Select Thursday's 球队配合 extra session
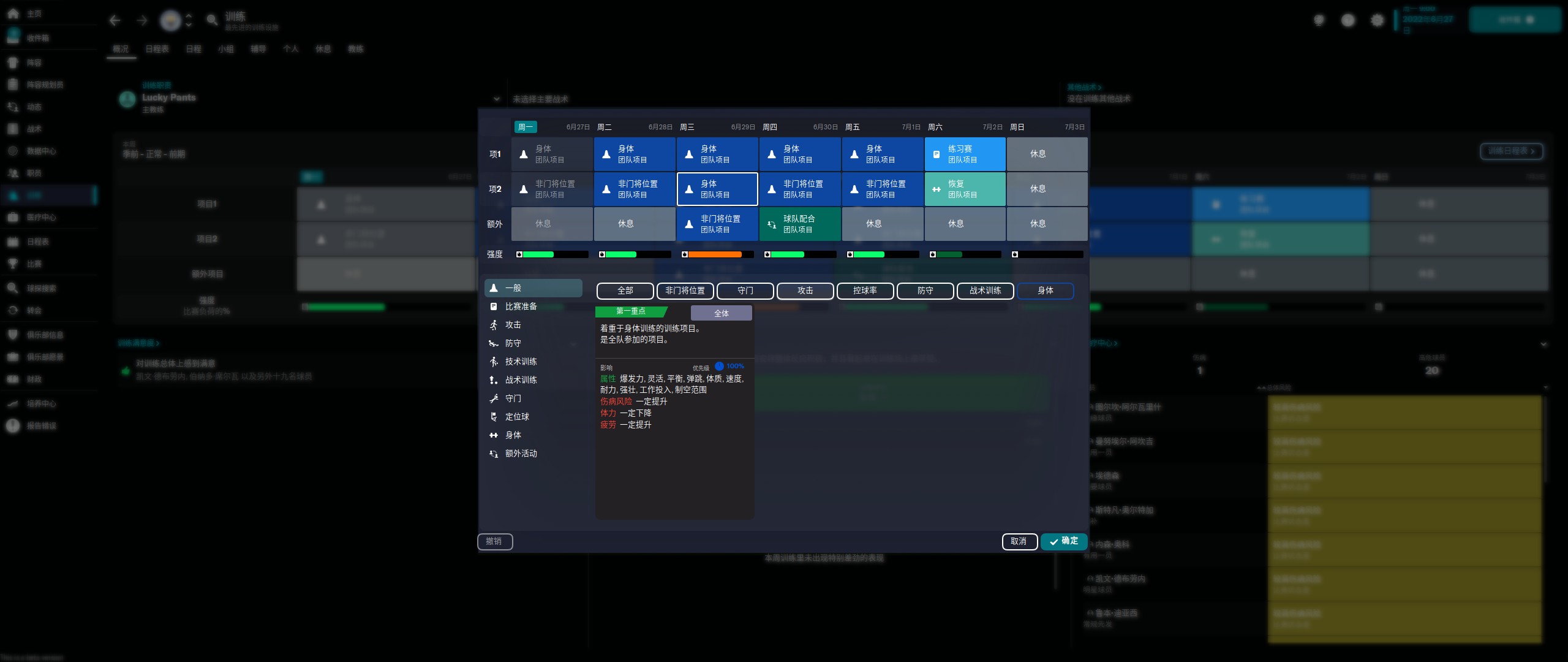 (x=799, y=224)
